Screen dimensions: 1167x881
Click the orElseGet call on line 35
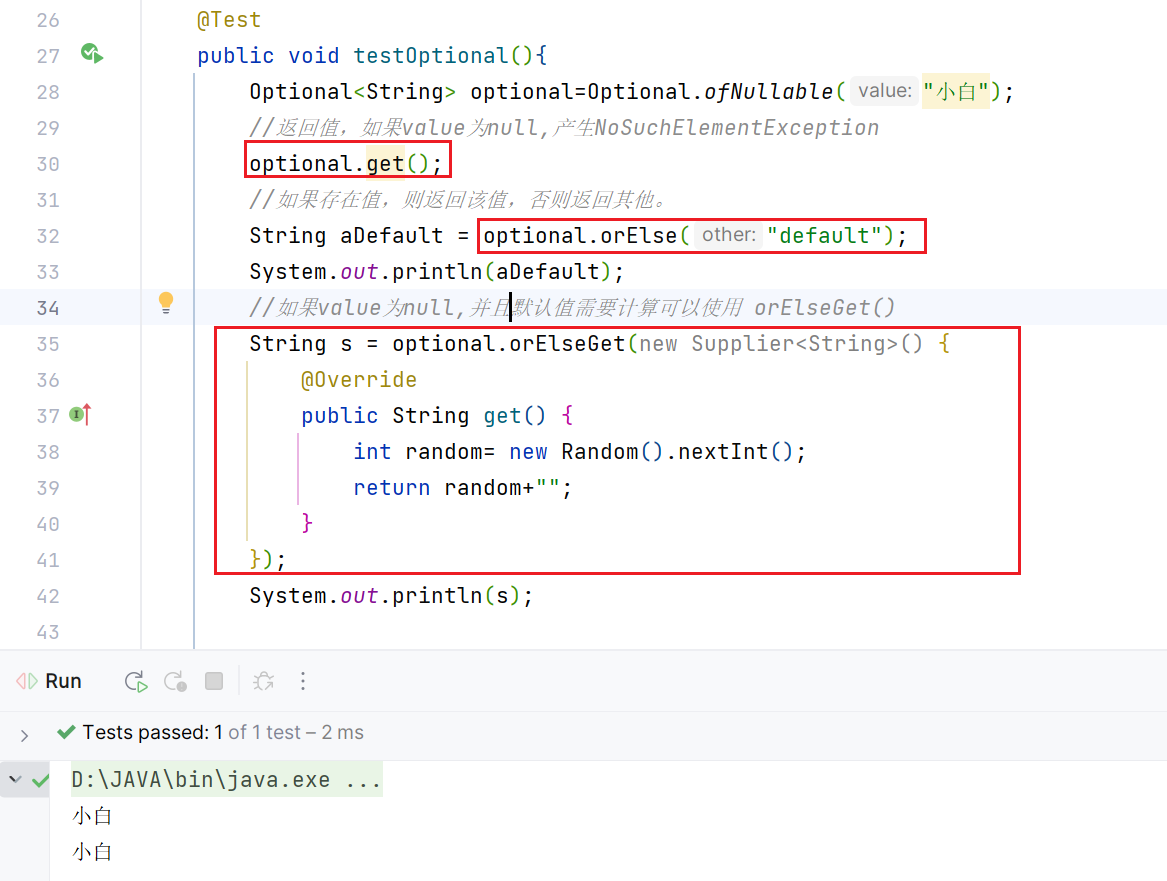tap(567, 344)
